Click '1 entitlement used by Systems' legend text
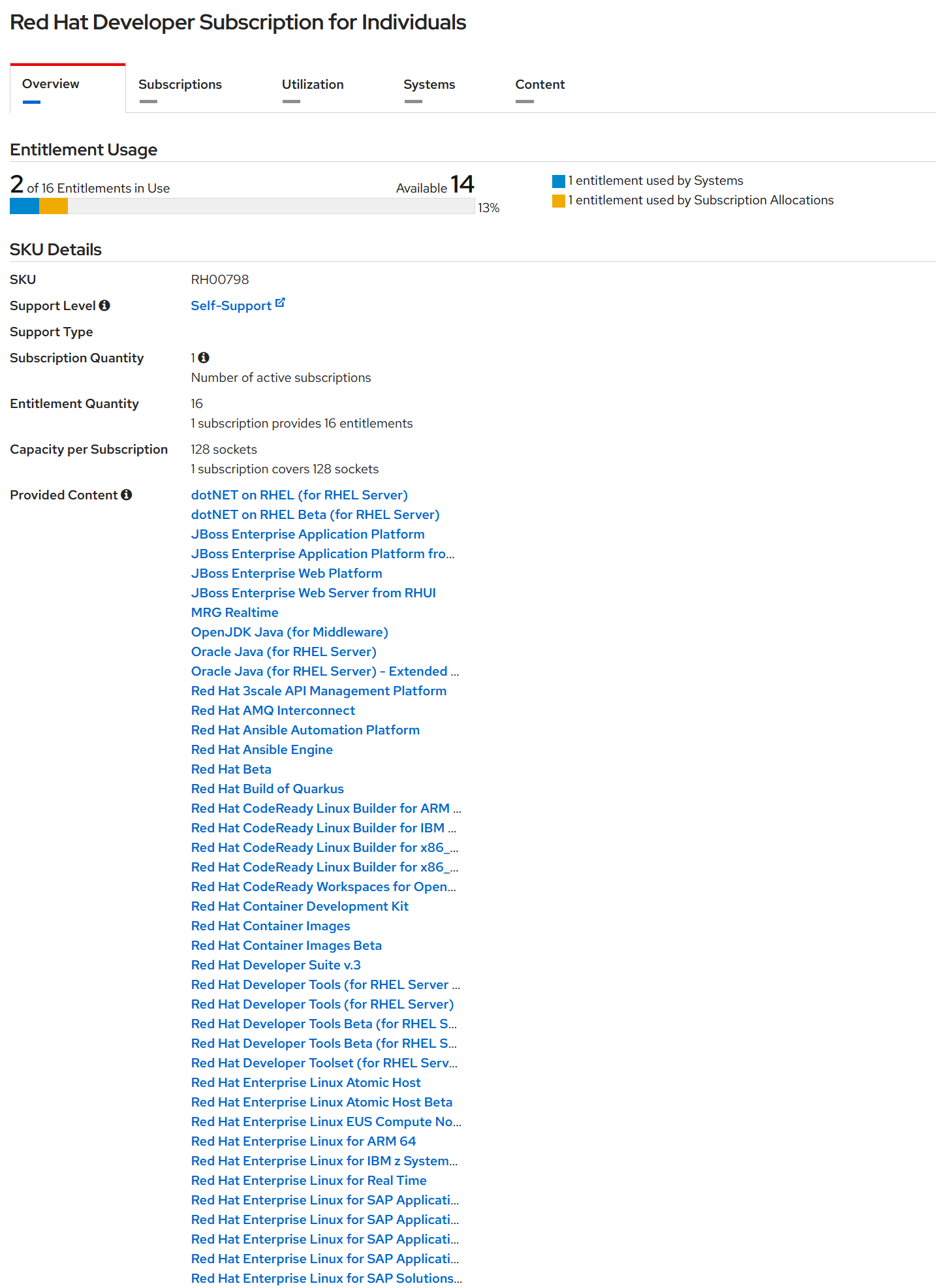The height and width of the screenshot is (1288, 936). click(x=655, y=180)
